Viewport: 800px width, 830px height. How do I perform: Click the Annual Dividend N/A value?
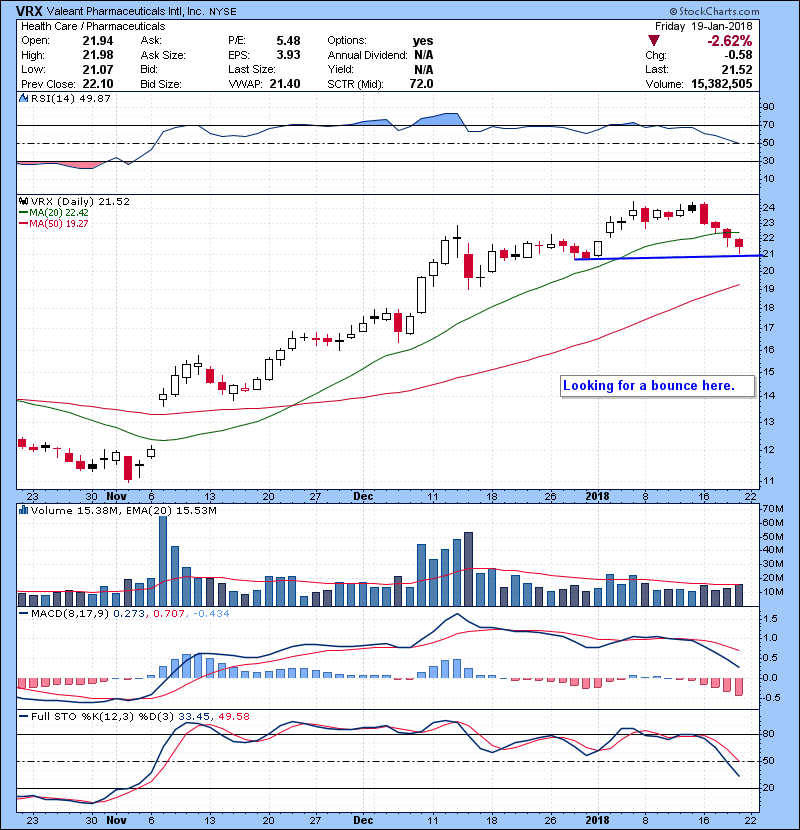click(x=424, y=55)
